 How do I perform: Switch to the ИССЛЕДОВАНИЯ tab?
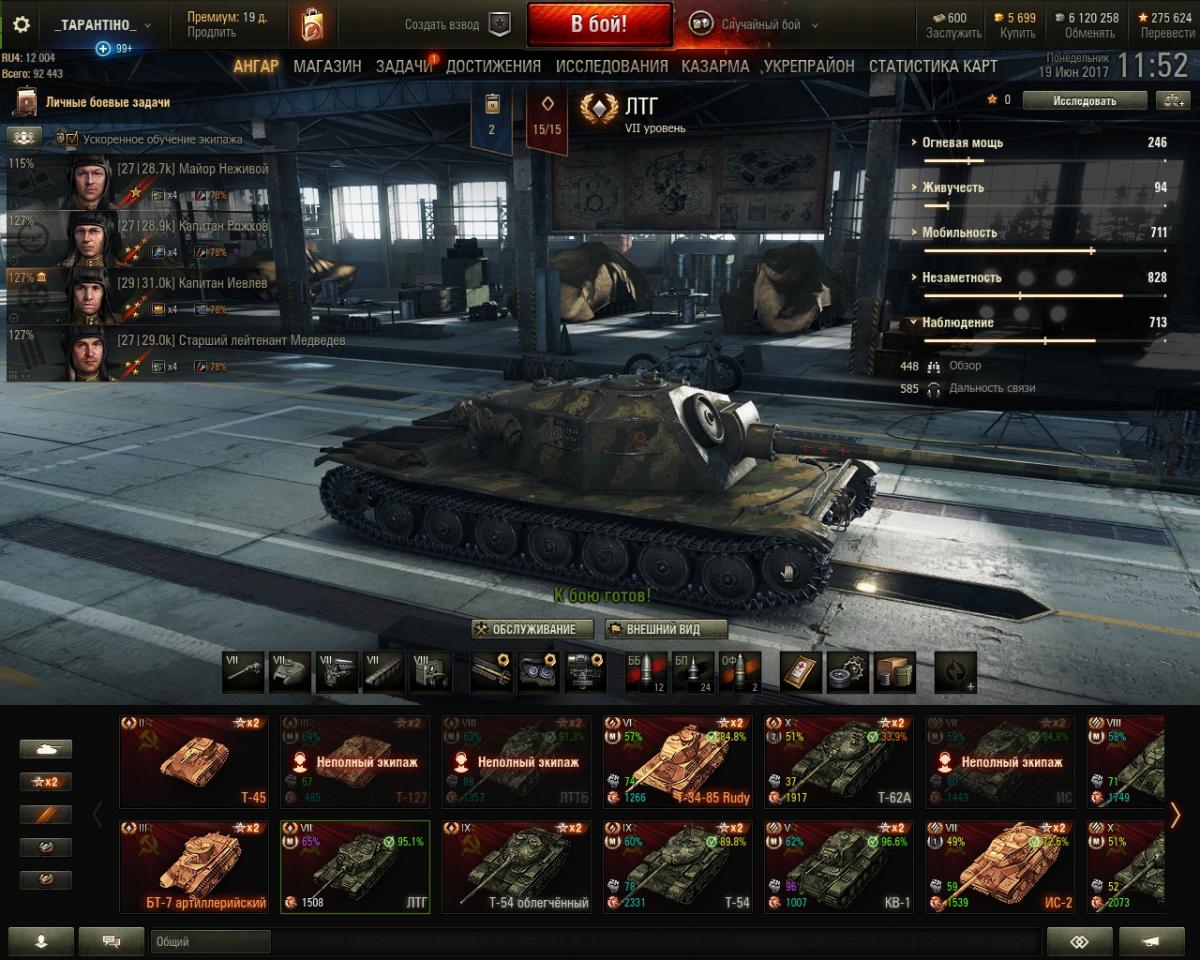click(612, 66)
